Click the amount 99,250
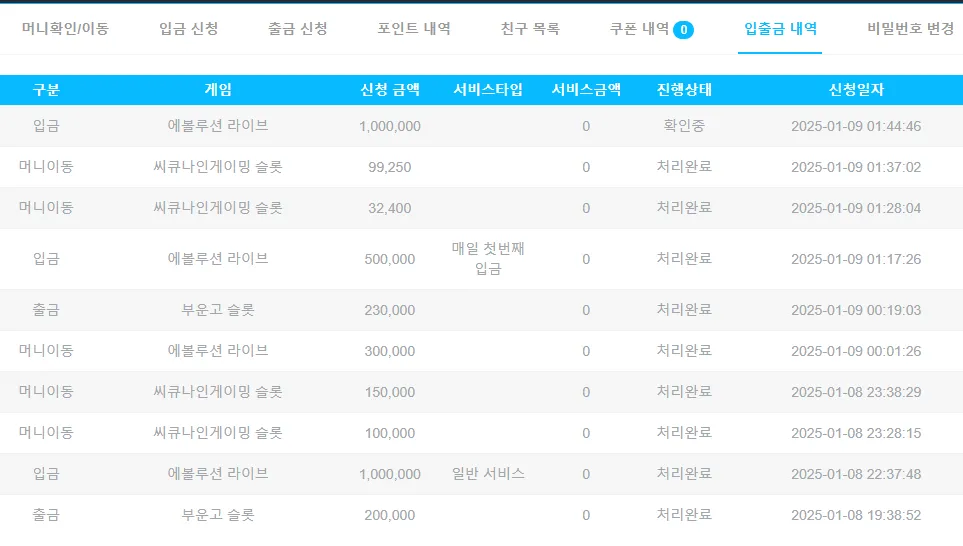 (x=390, y=168)
